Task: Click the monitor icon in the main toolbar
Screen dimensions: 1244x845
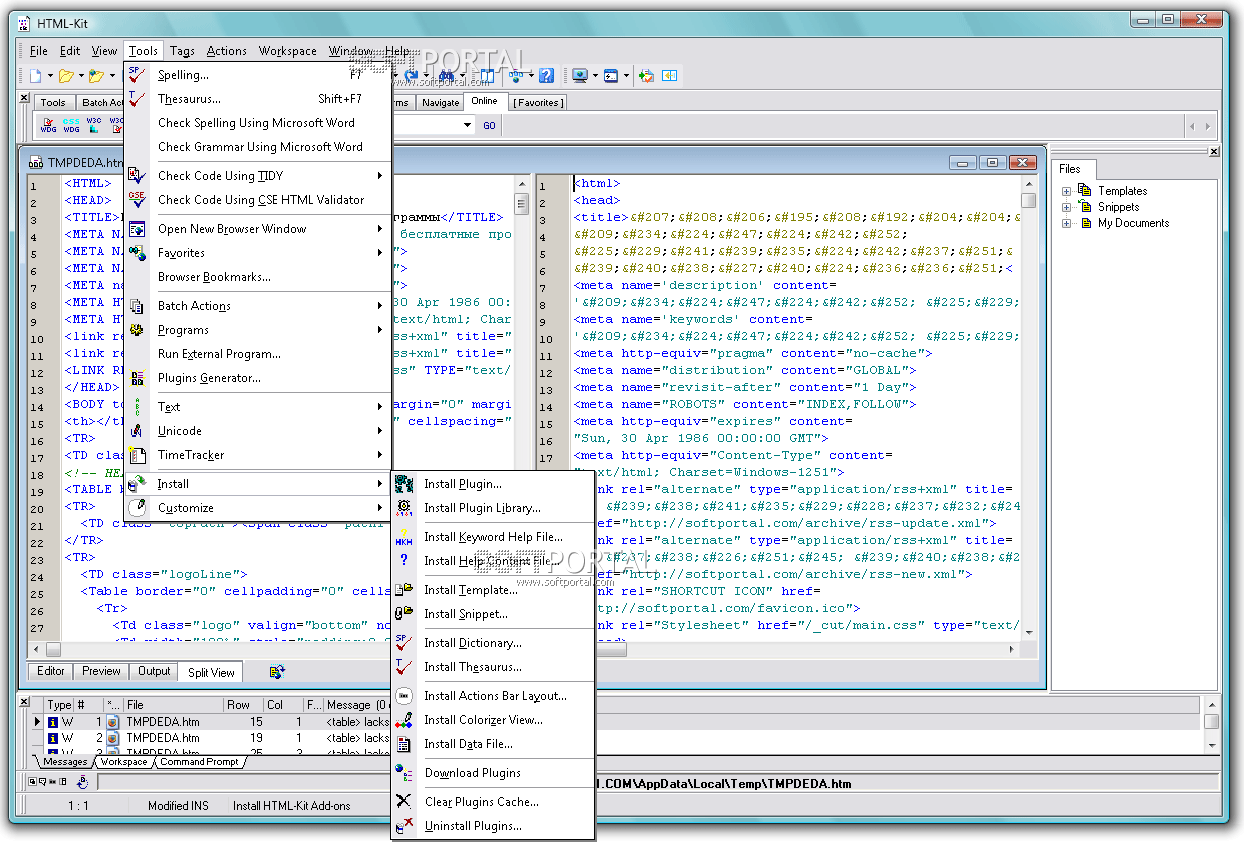Action: [580, 75]
